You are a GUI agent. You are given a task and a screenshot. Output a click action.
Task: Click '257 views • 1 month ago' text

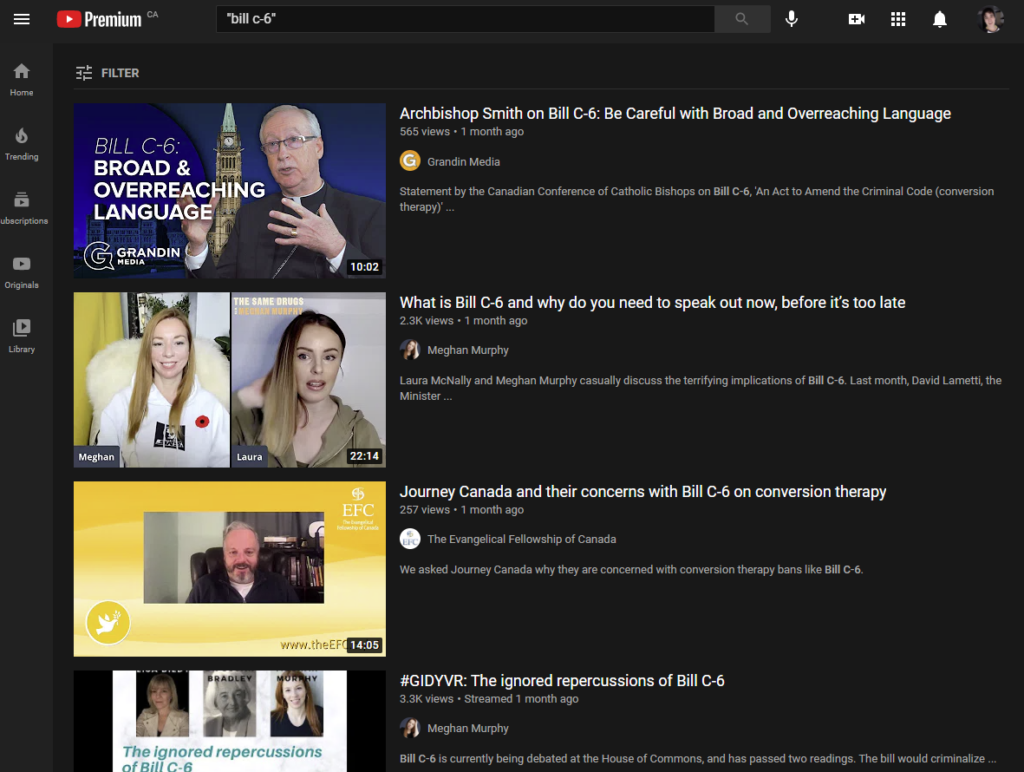pos(462,509)
